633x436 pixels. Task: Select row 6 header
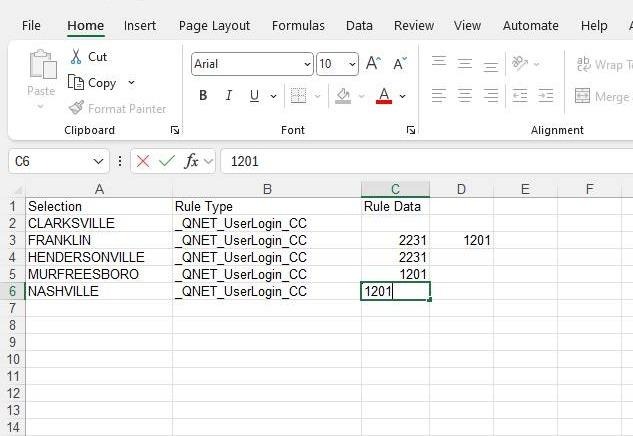click(13, 291)
